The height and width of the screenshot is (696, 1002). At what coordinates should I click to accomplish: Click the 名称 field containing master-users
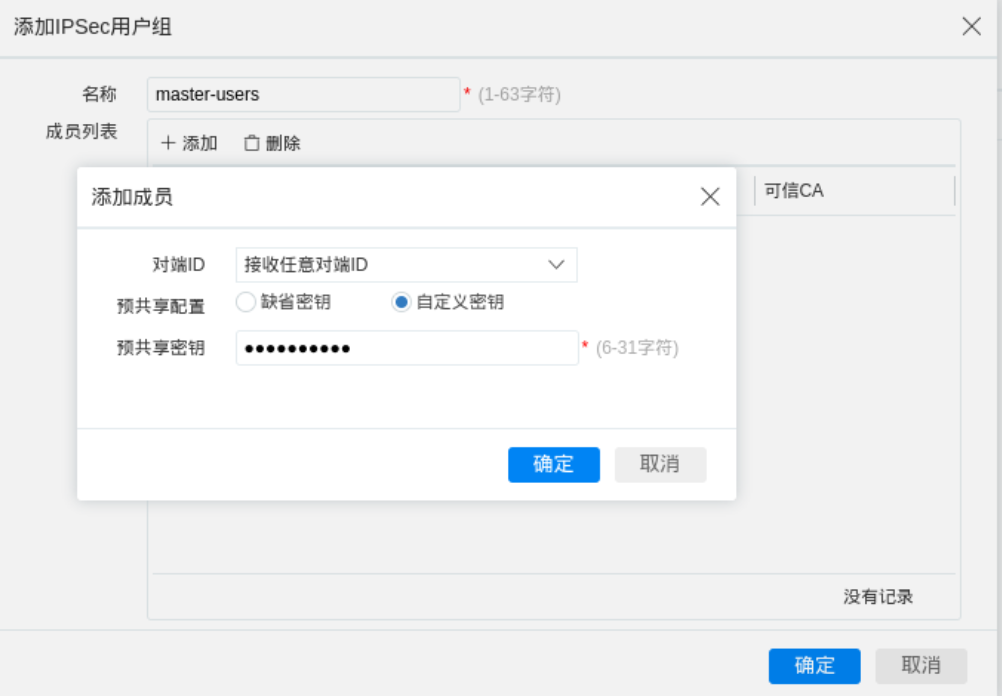click(303, 95)
